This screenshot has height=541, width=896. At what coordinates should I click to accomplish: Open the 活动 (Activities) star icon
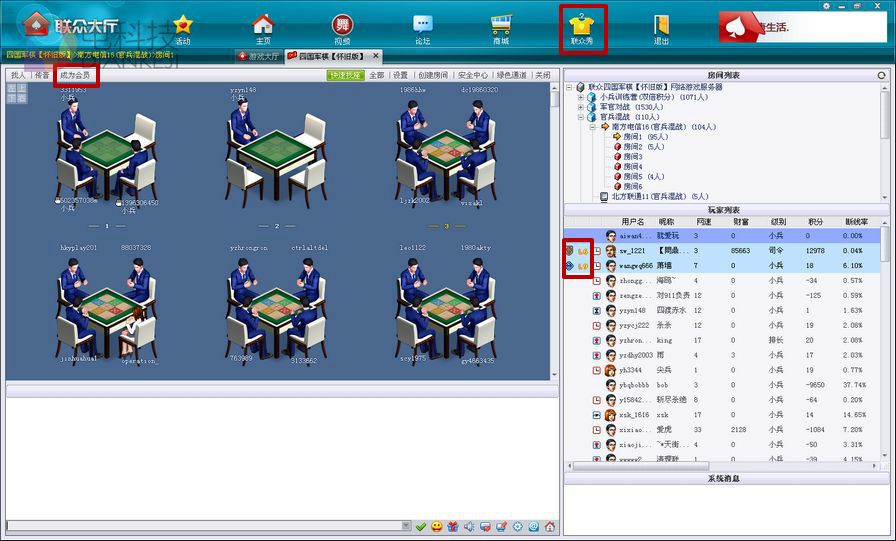click(182, 28)
